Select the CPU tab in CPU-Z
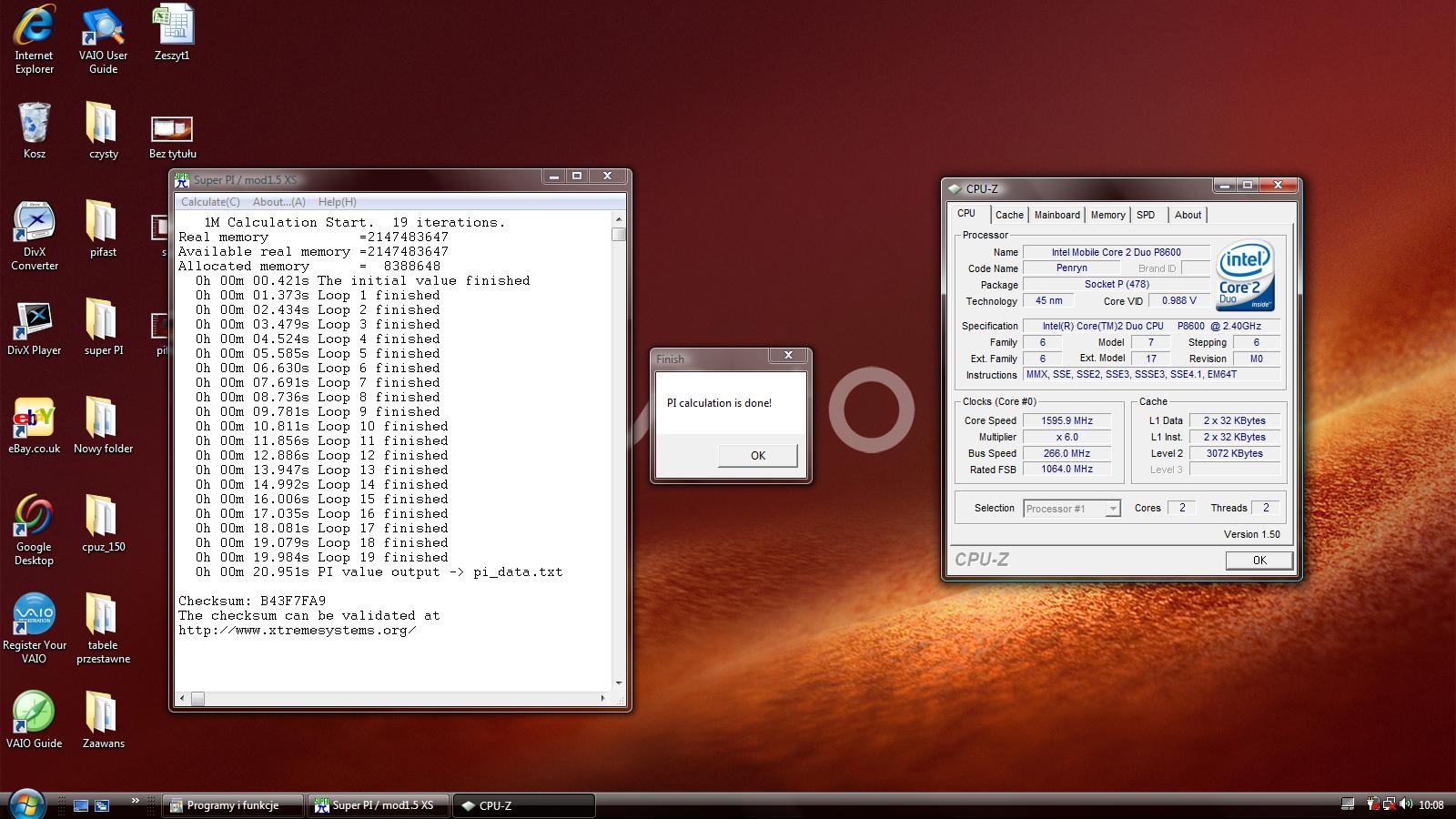Screen dimensions: 1456x819 pyautogui.click(x=966, y=214)
